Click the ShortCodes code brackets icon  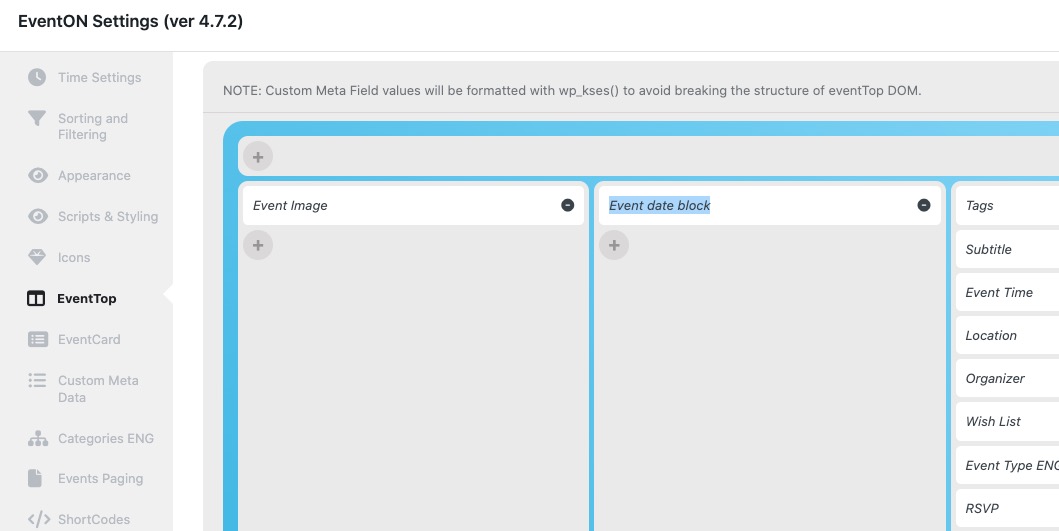38,519
